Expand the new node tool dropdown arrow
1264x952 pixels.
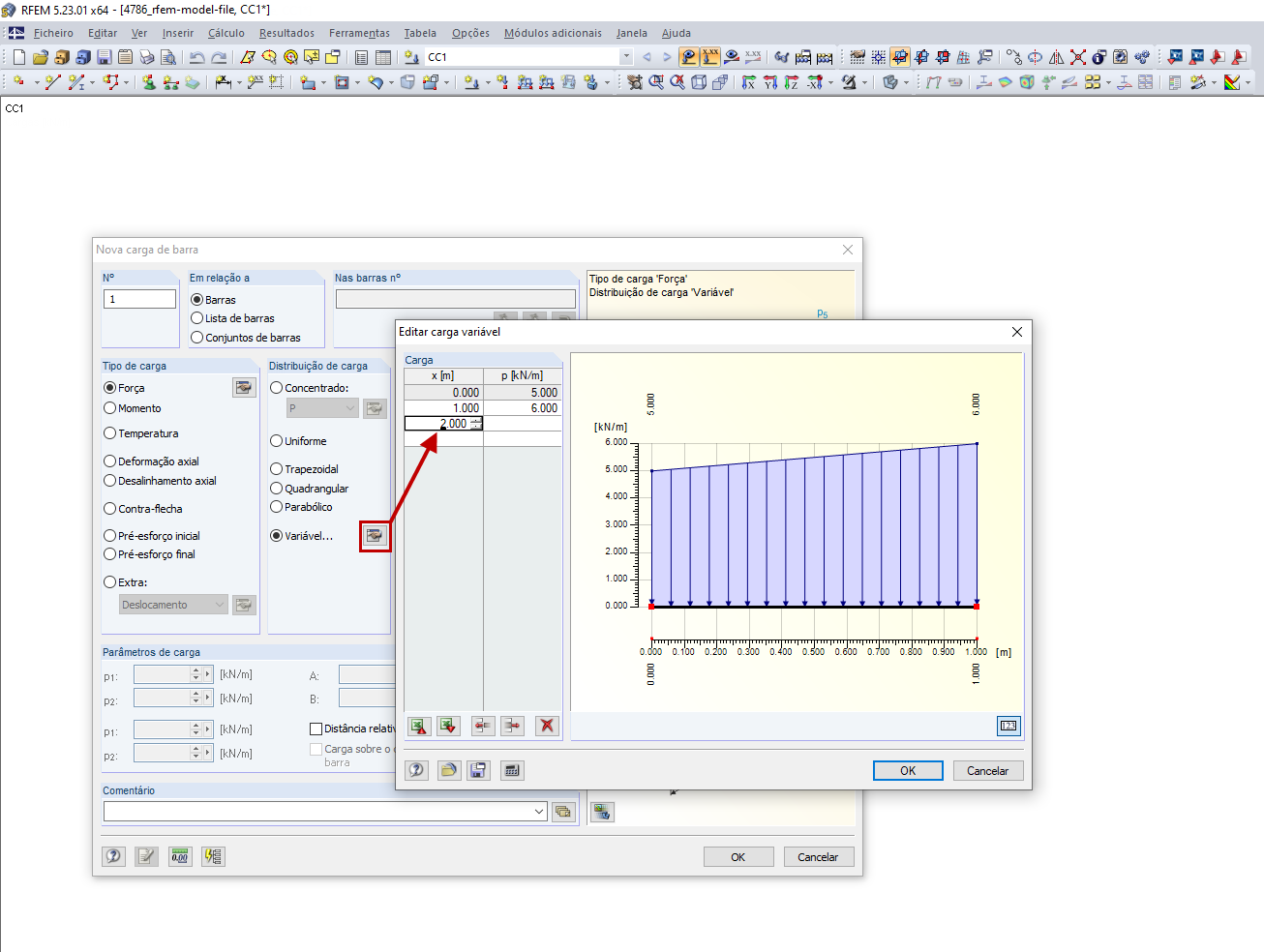[37, 82]
